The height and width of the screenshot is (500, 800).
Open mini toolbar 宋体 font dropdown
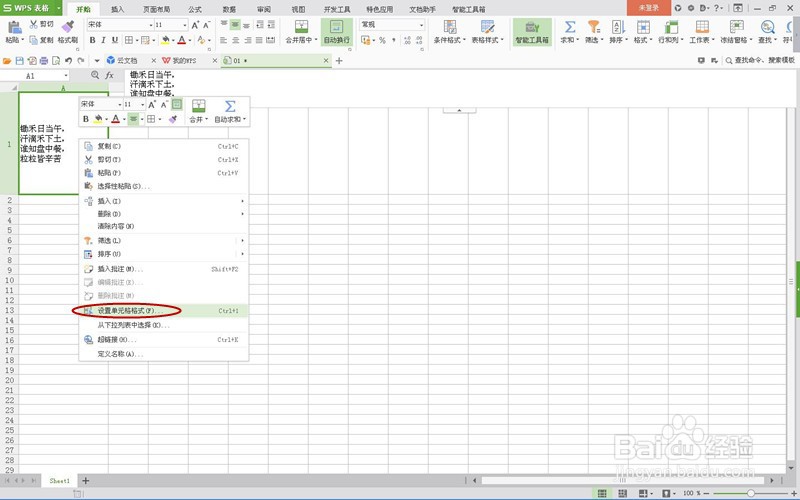click(x=120, y=104)
